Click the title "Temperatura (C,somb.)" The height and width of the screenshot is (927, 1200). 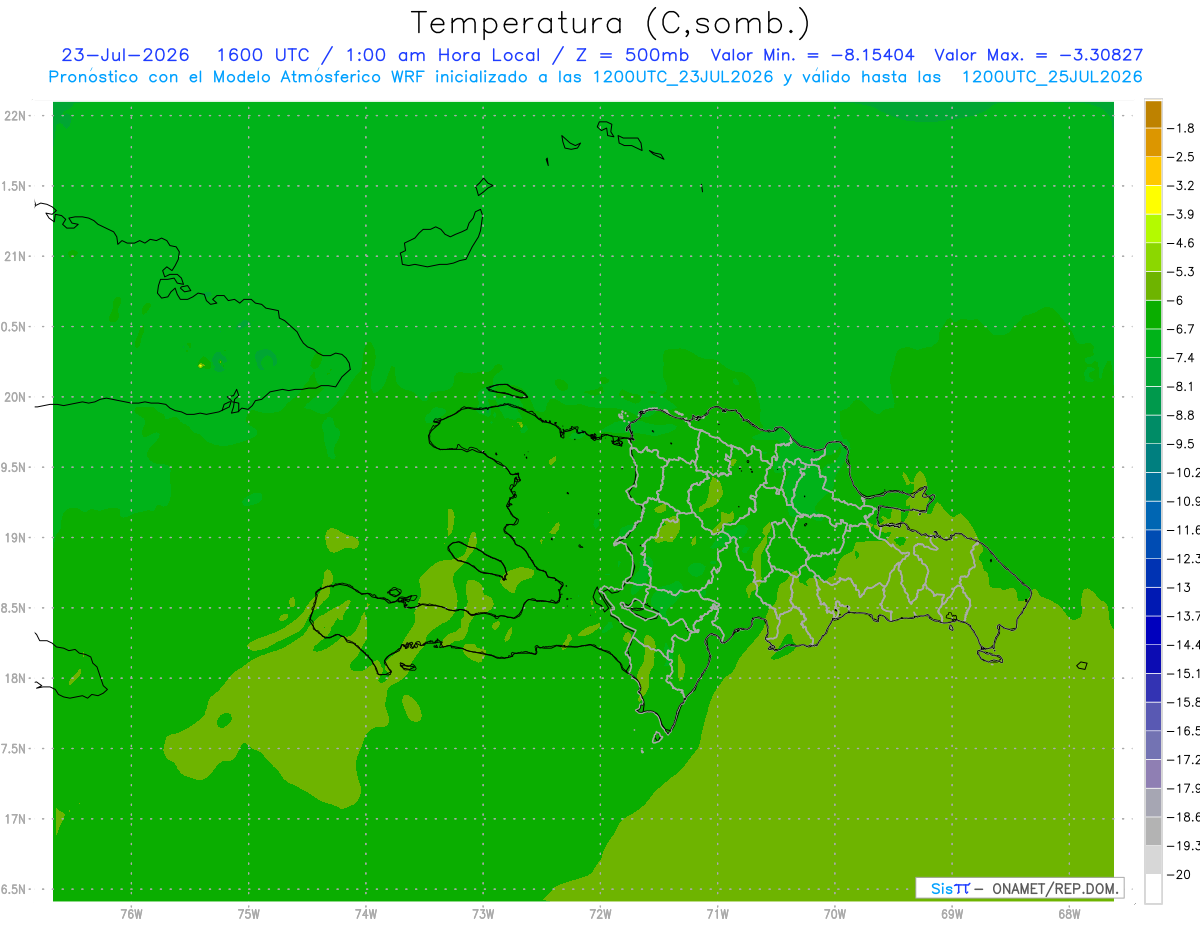pos(610,23)
